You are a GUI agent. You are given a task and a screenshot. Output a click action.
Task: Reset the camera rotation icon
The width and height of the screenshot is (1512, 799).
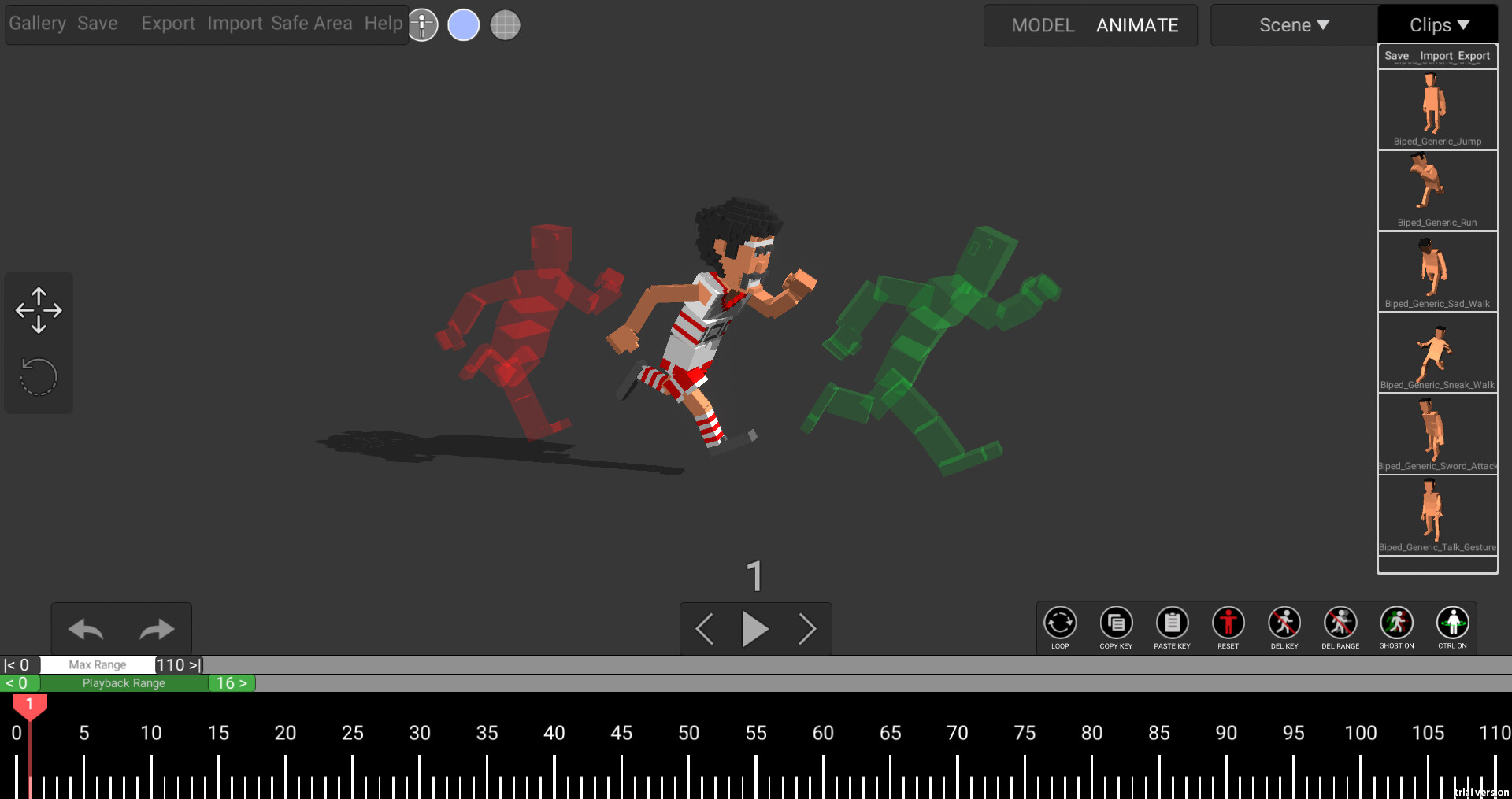38,376
